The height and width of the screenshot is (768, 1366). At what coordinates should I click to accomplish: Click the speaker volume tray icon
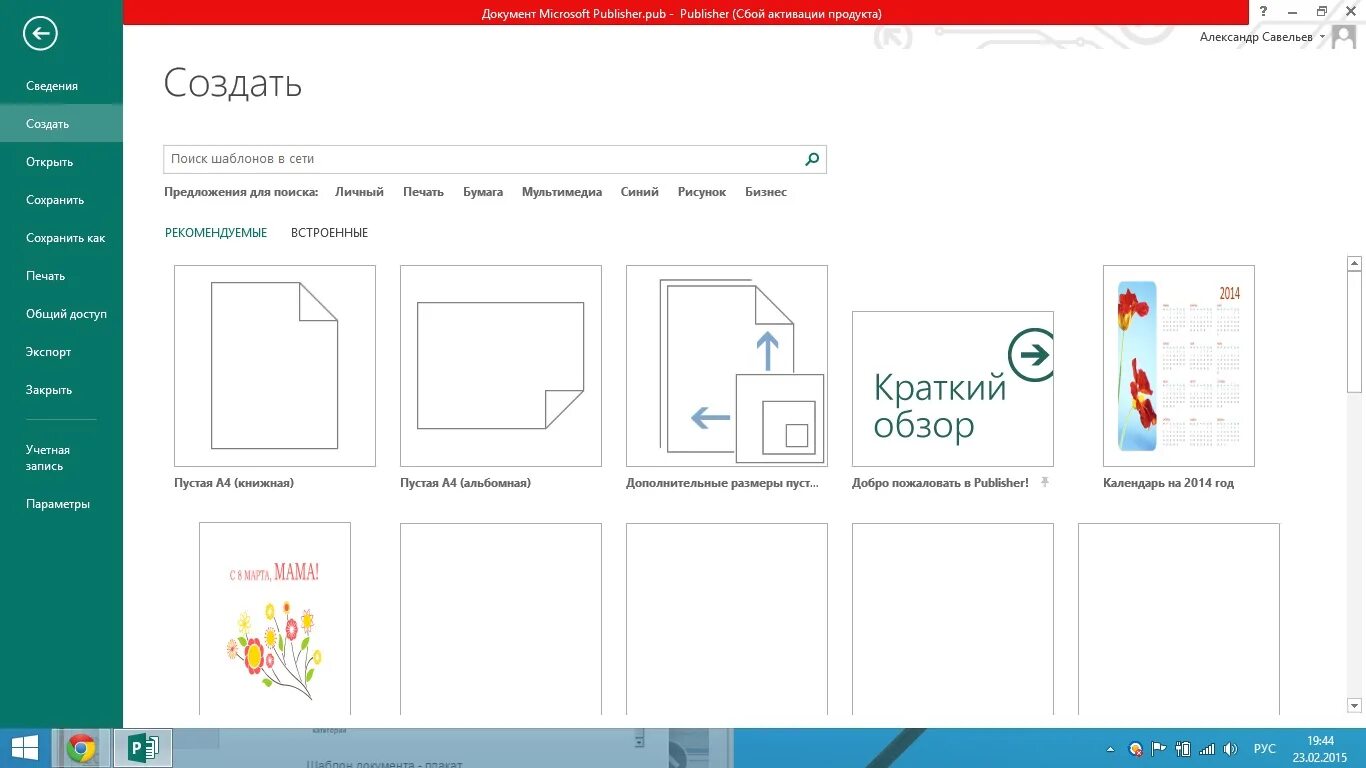pos(1231,749)
